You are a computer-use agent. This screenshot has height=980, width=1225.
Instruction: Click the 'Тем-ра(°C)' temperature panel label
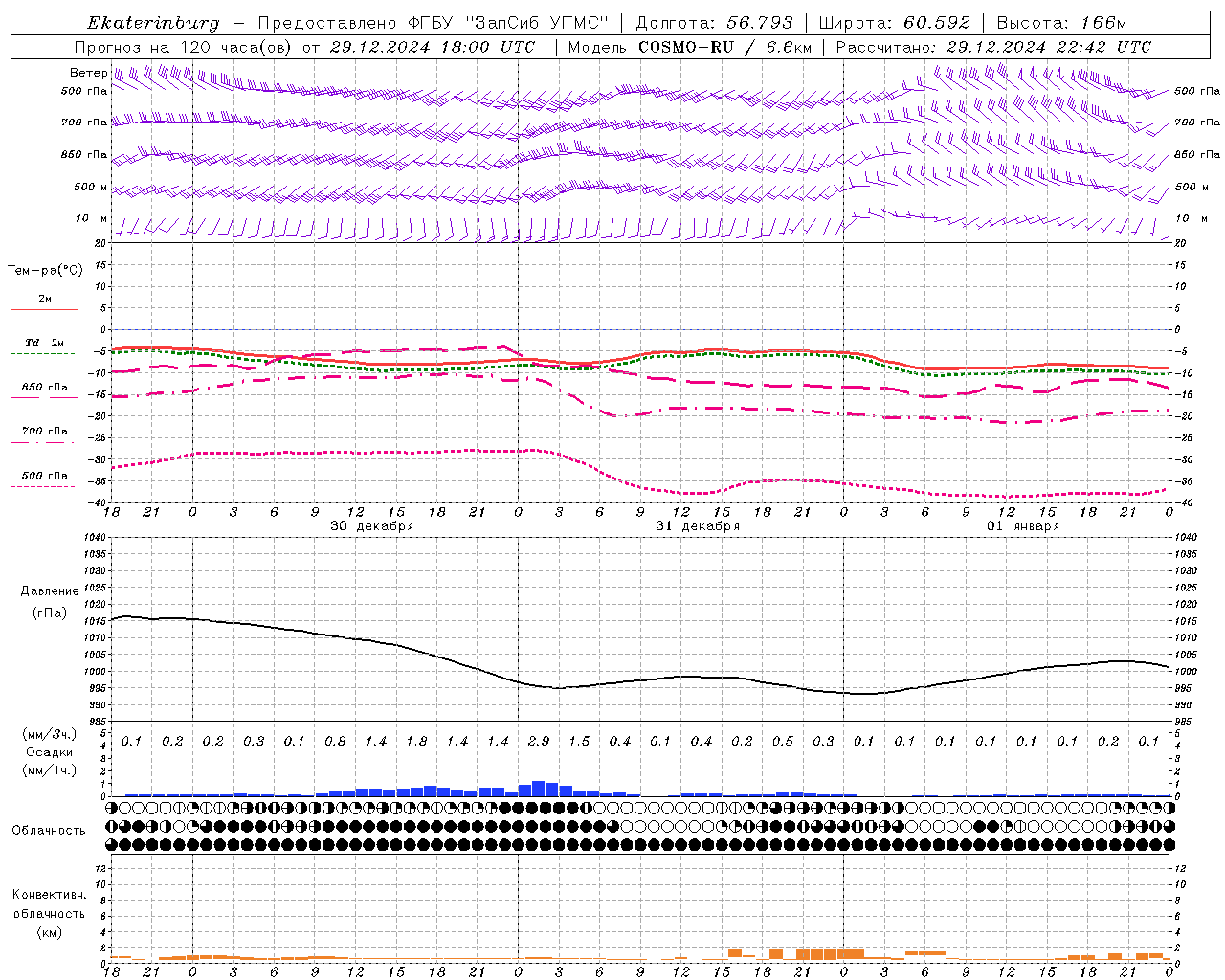(x=45, y=271)
